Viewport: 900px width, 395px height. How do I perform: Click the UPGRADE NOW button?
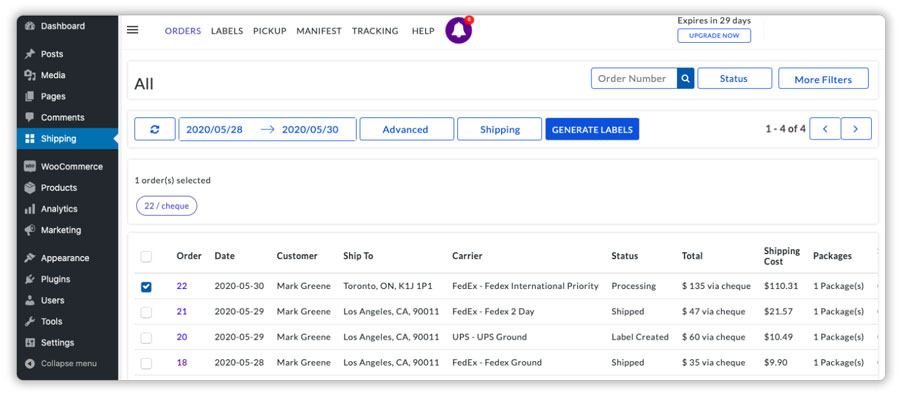pos(714,36)
